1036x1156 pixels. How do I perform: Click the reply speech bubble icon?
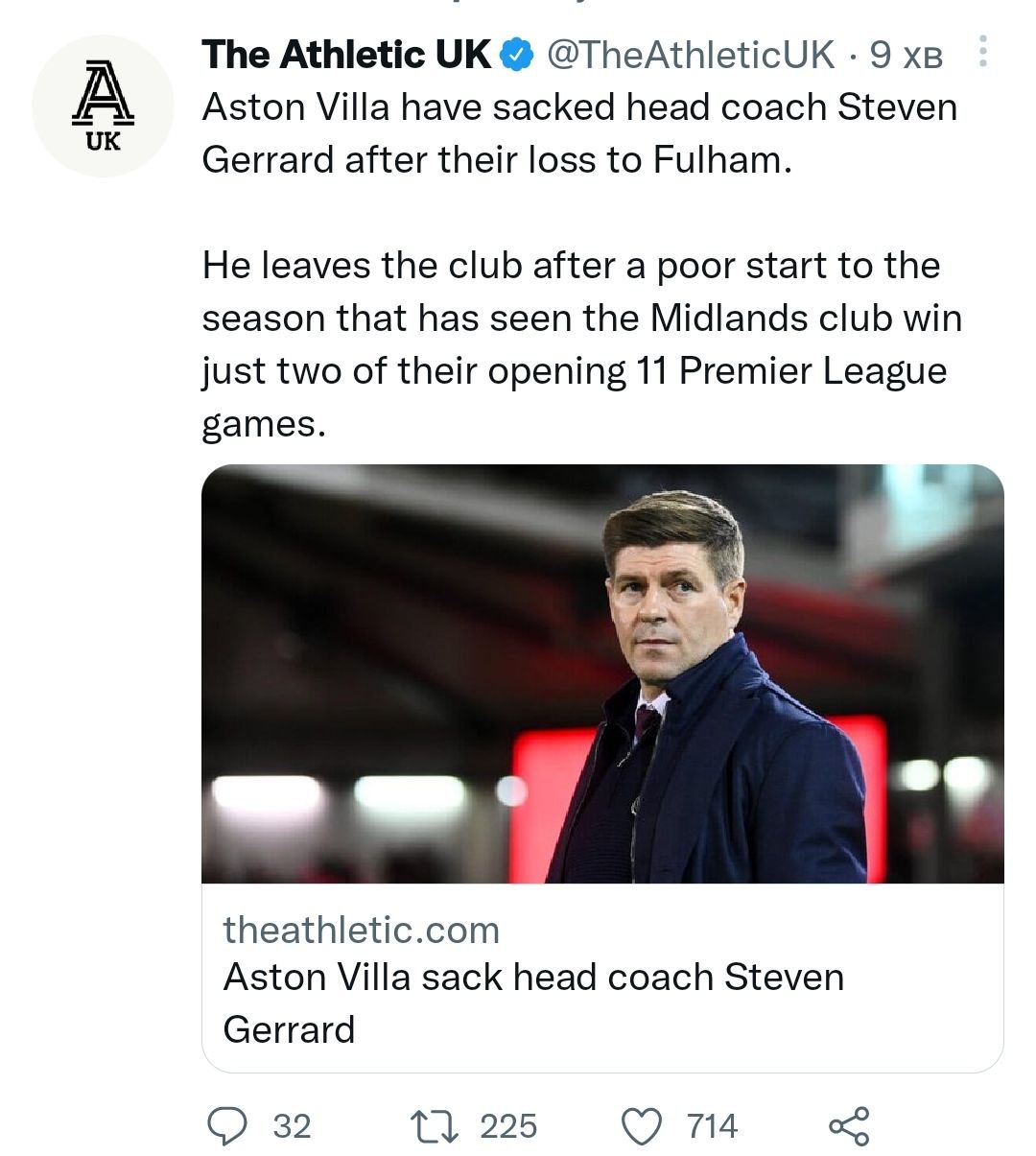[226, 1125]
